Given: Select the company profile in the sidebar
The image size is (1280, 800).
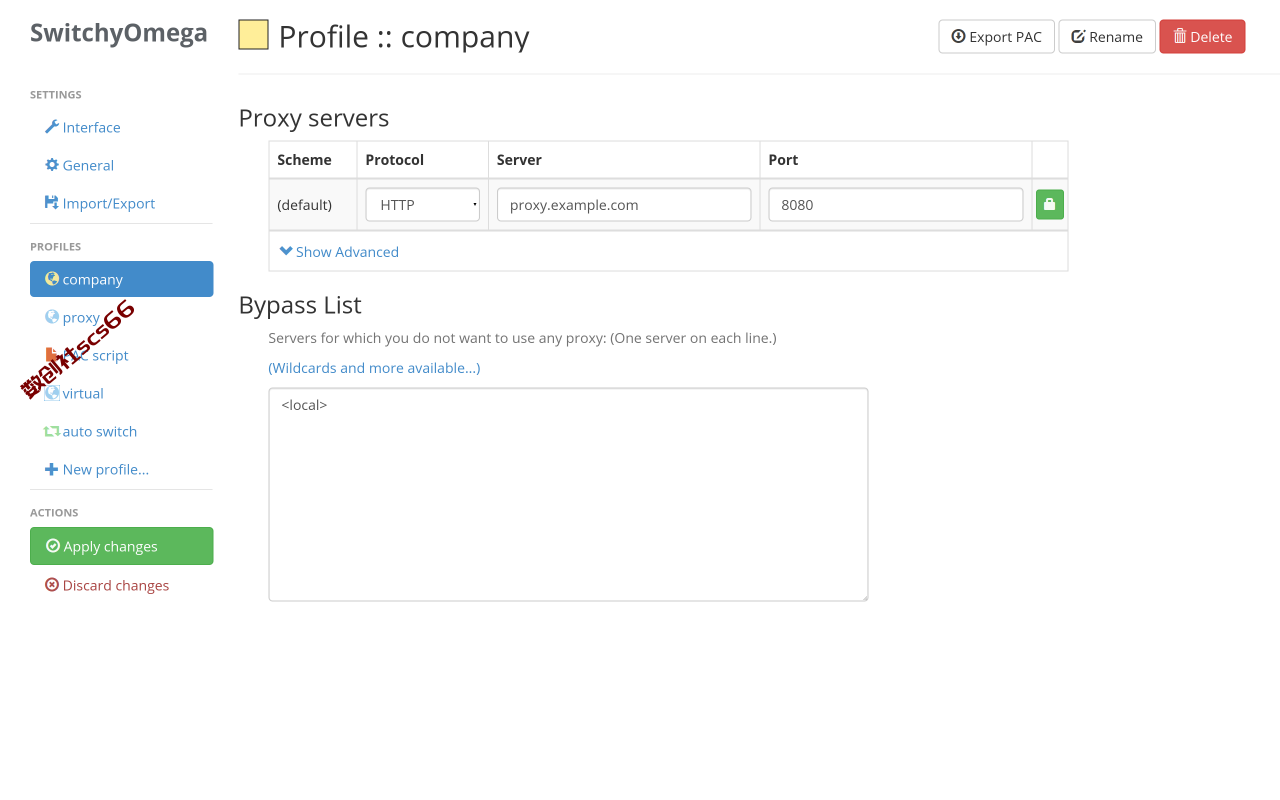Looking at the screenshot, I should tap(121, 279).
